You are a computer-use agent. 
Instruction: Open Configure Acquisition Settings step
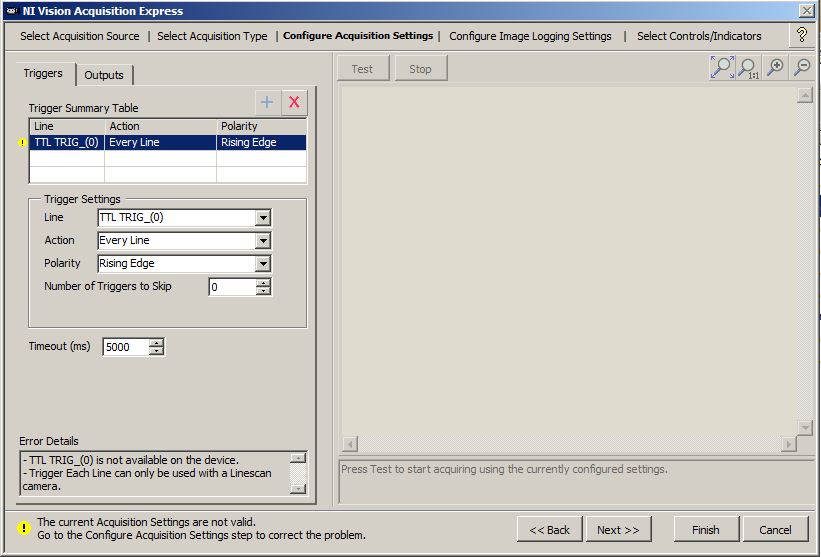pos(358,36)
